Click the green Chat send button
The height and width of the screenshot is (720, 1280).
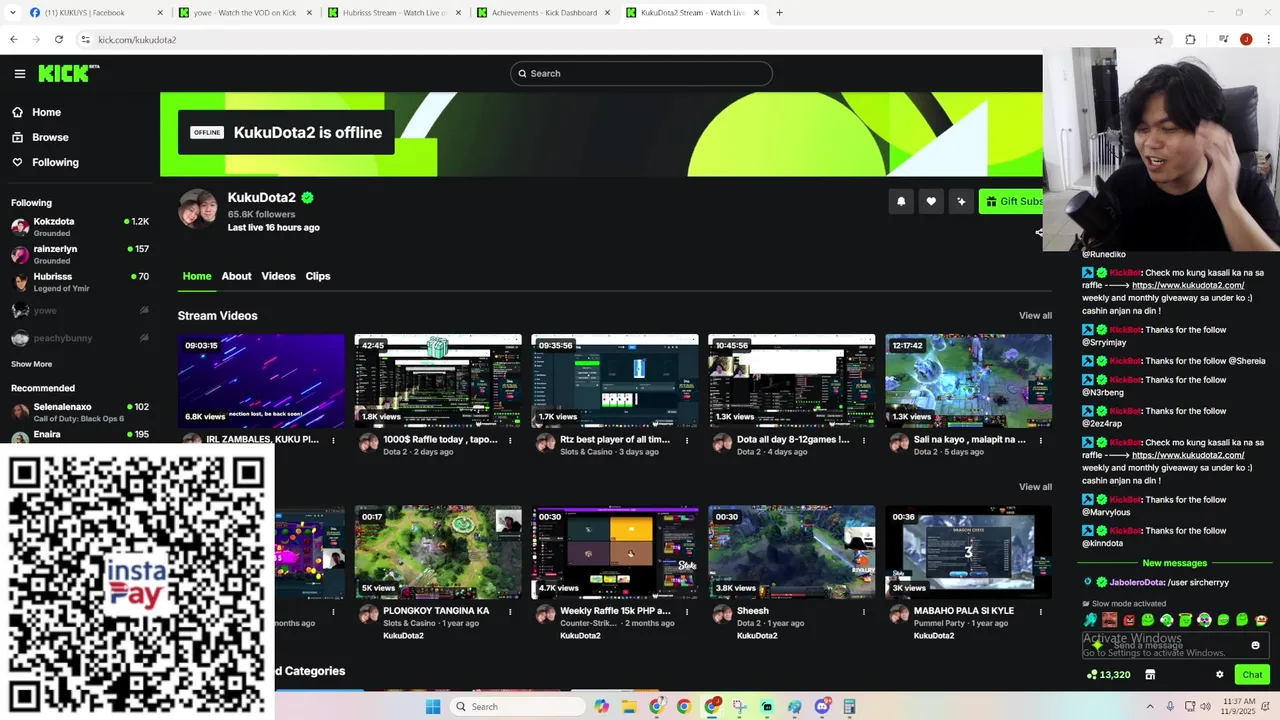(x=1253, y=675)
